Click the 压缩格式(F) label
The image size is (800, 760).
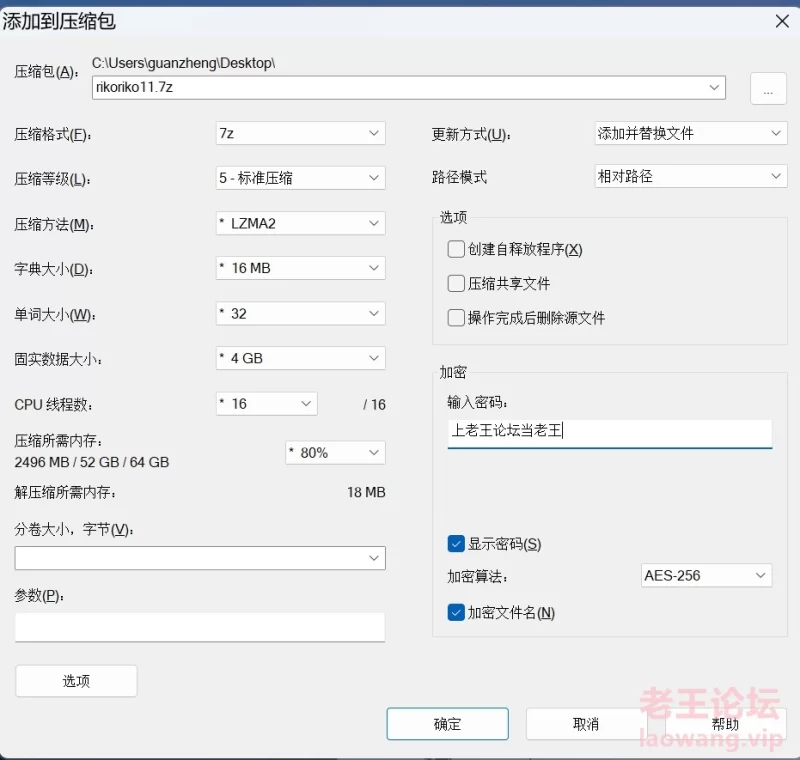[53, 134]
